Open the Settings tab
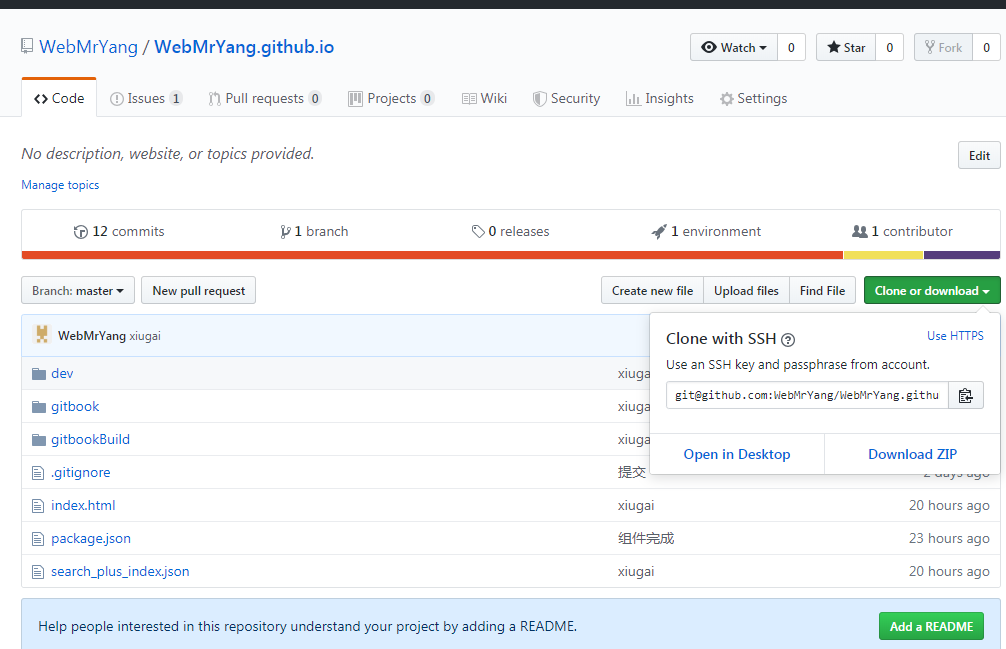 pyautogui.click(x=753, y=98)
